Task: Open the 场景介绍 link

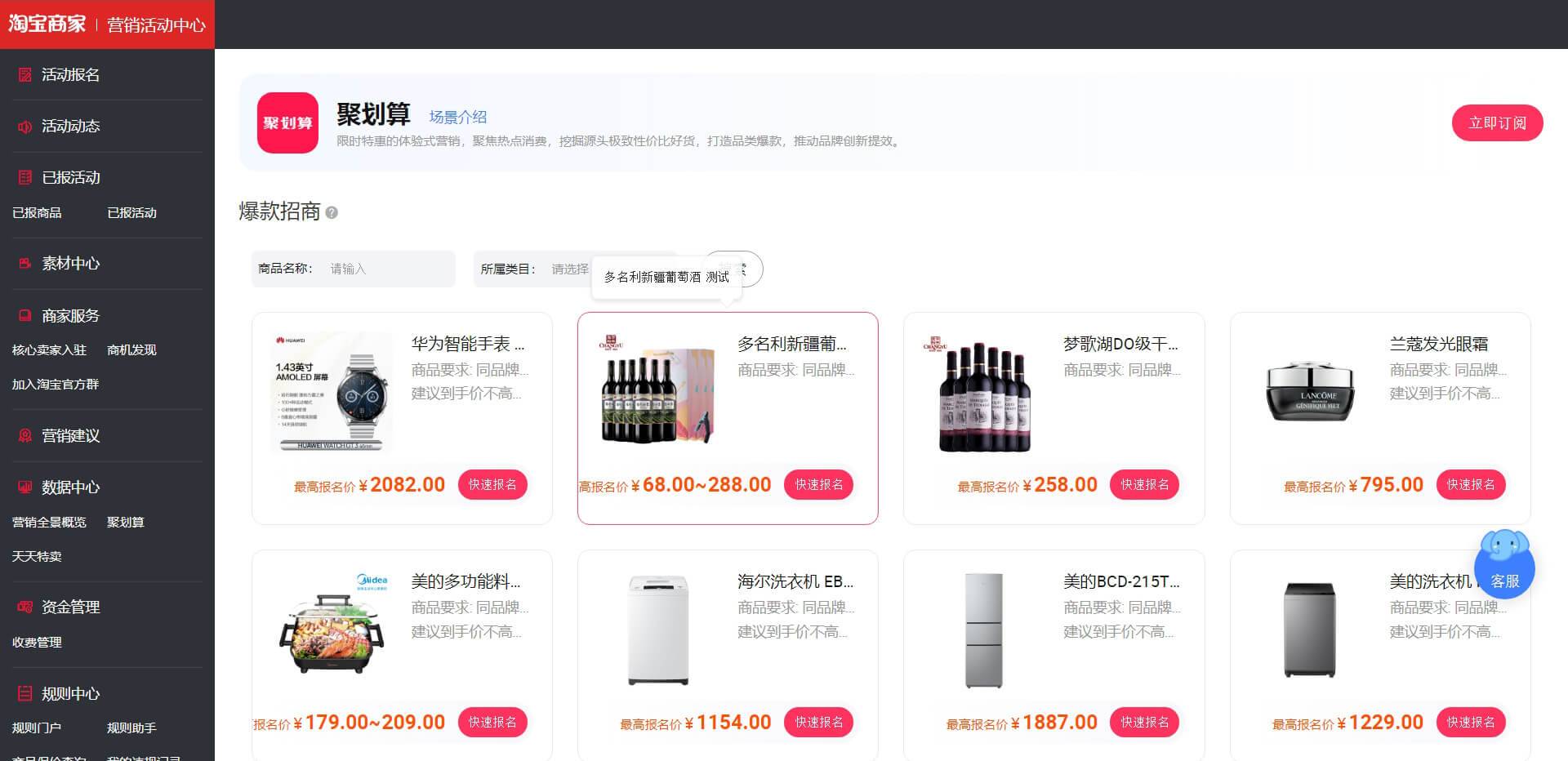Action: tap(457, 118)
